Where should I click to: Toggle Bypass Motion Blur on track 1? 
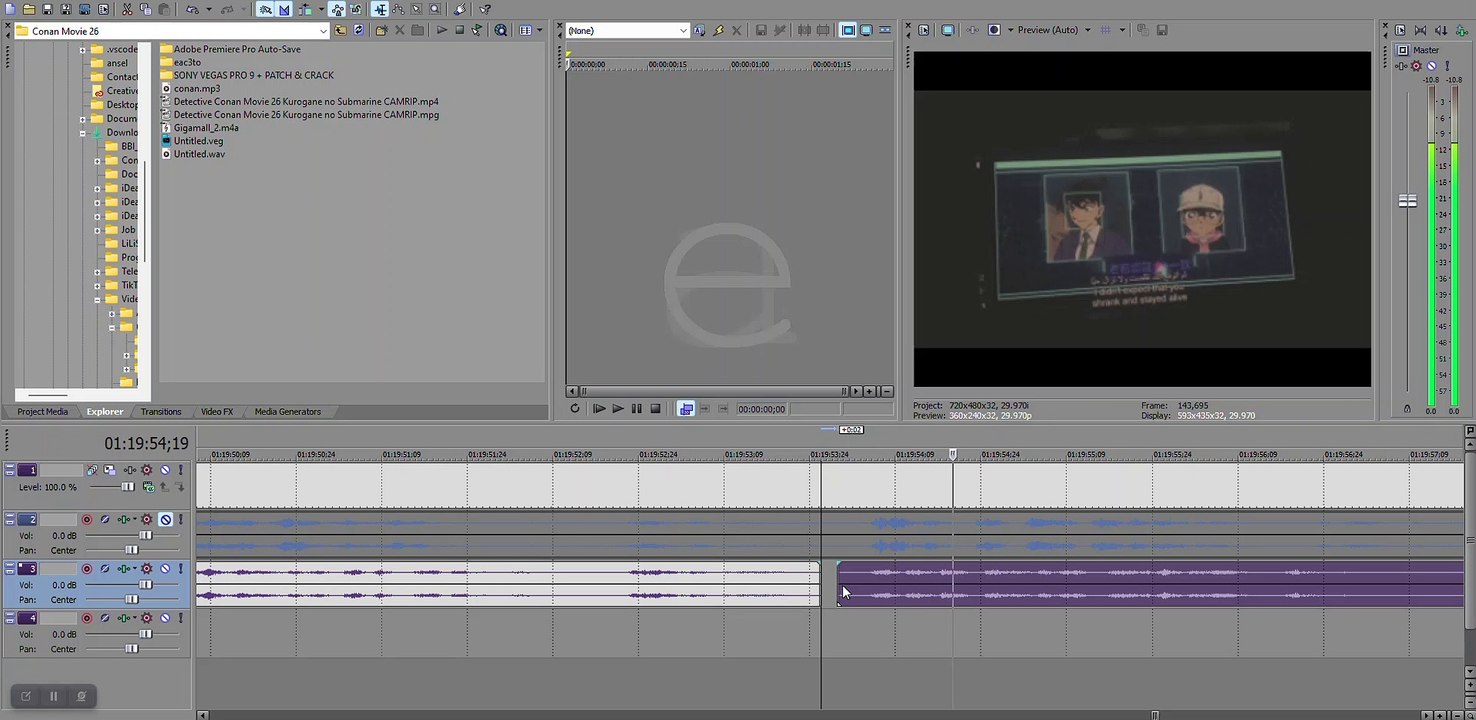coord(92,470)
